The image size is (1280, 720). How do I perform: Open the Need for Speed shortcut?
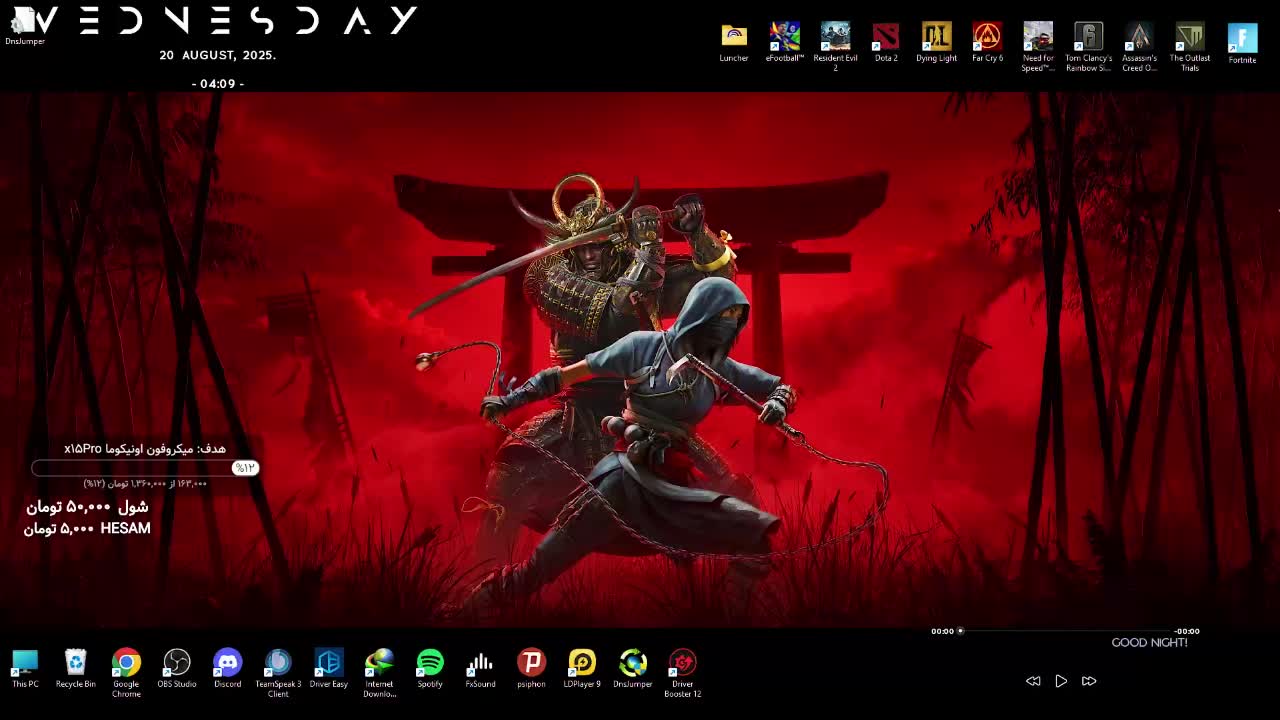pyautogui.click(x=1038, y=46)
